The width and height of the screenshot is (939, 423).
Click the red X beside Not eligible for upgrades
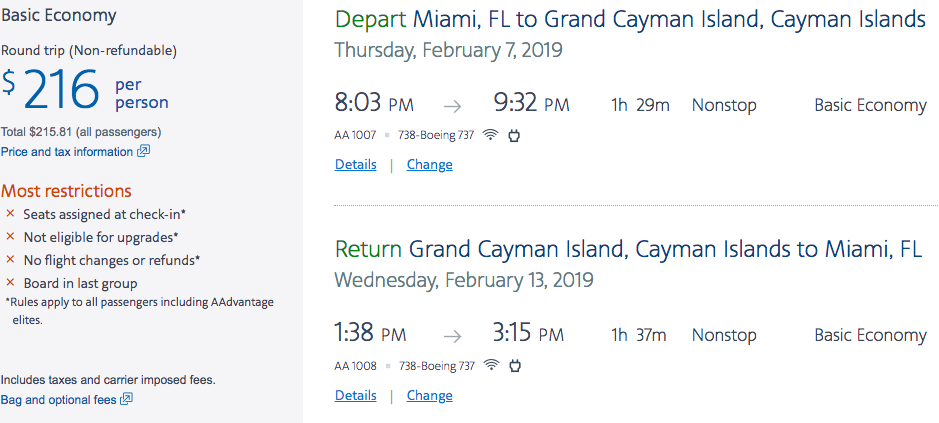[10, 237]
